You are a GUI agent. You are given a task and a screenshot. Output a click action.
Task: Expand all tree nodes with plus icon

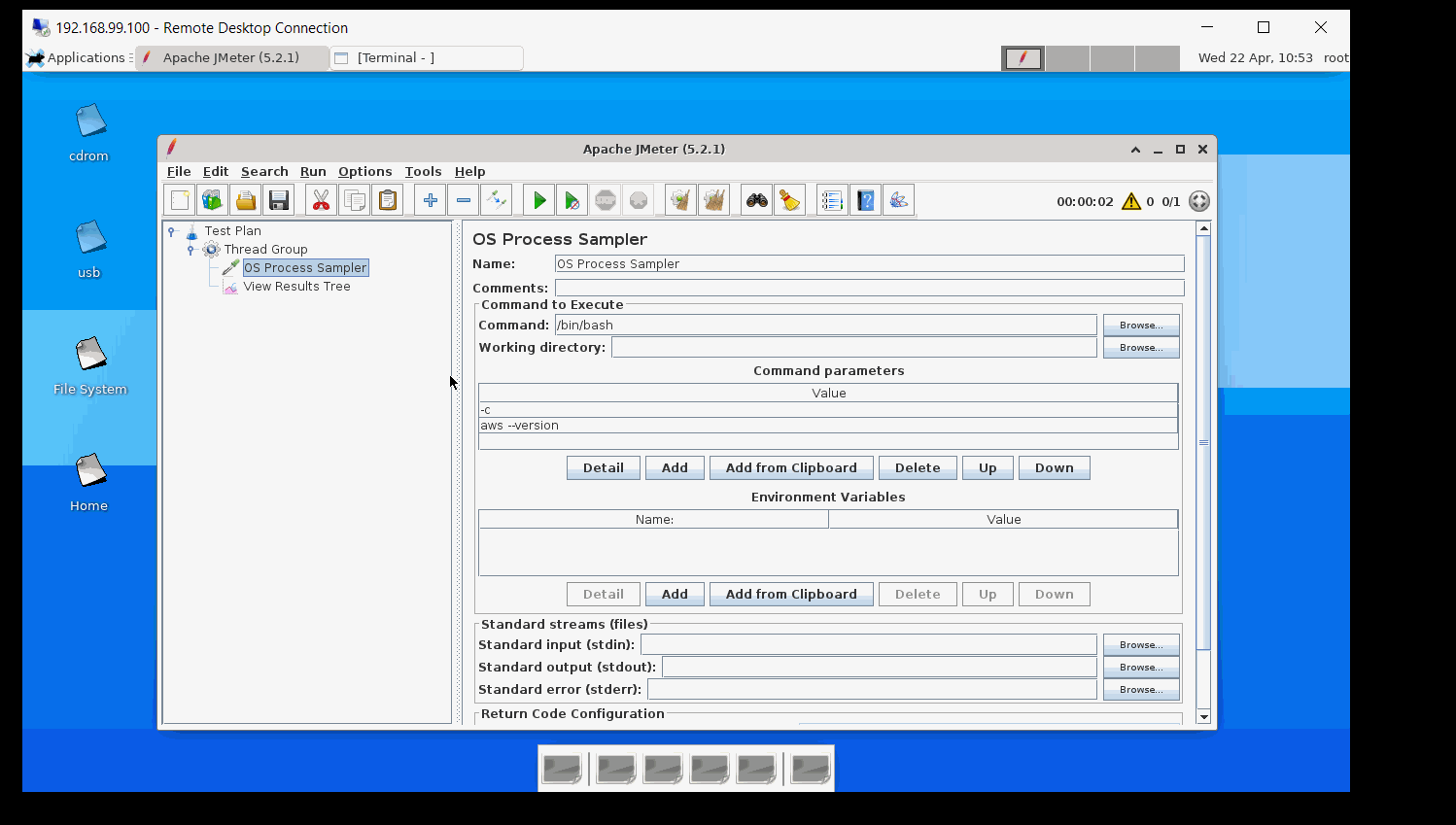click(430, 200)
